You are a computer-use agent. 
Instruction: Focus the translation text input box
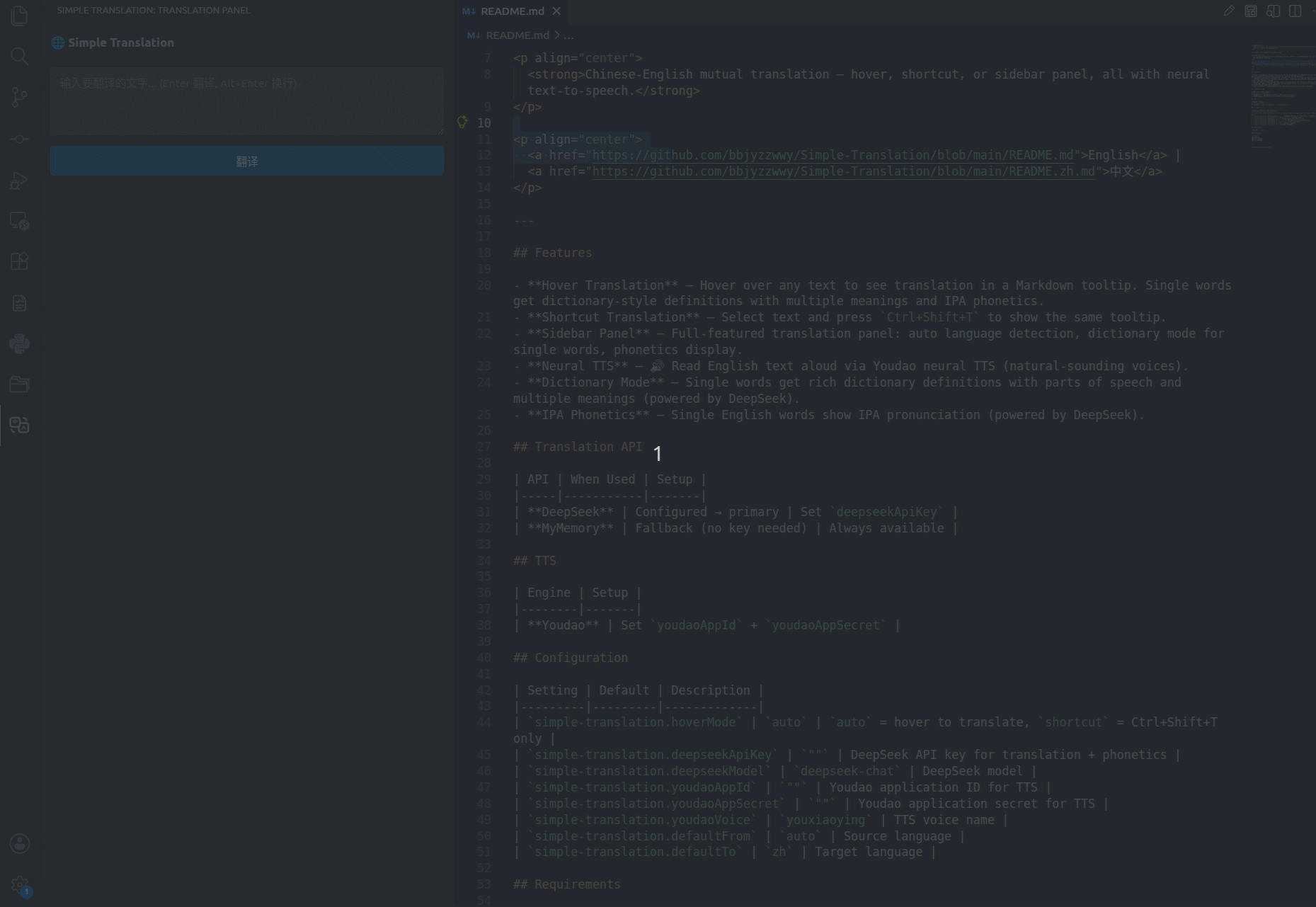tap(247, 101)
